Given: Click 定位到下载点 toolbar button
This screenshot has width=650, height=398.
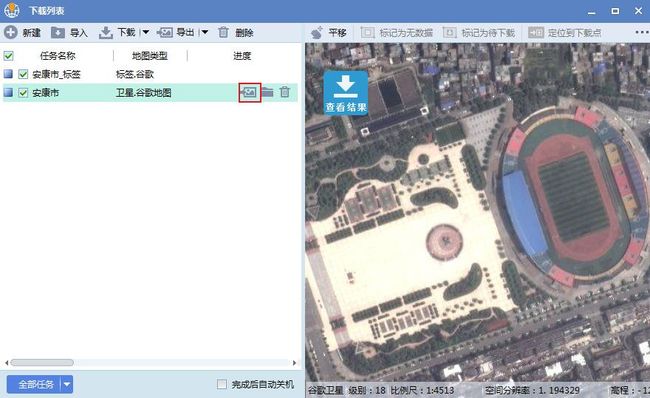Looking at the screenshot, I should pyautogui.click(x=565, y=32).
